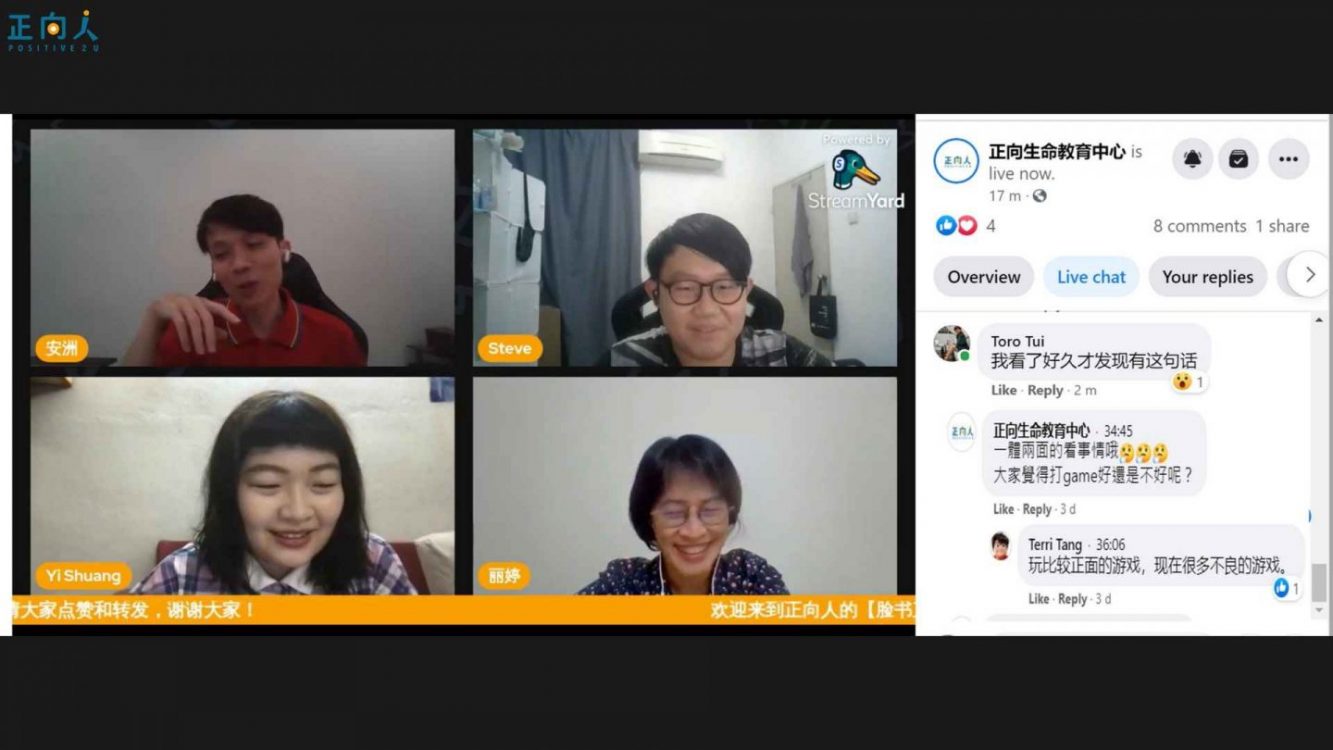Screen dimensions: 1333x750
Task: Open the Your replies tab
Action: [1207, 277]
